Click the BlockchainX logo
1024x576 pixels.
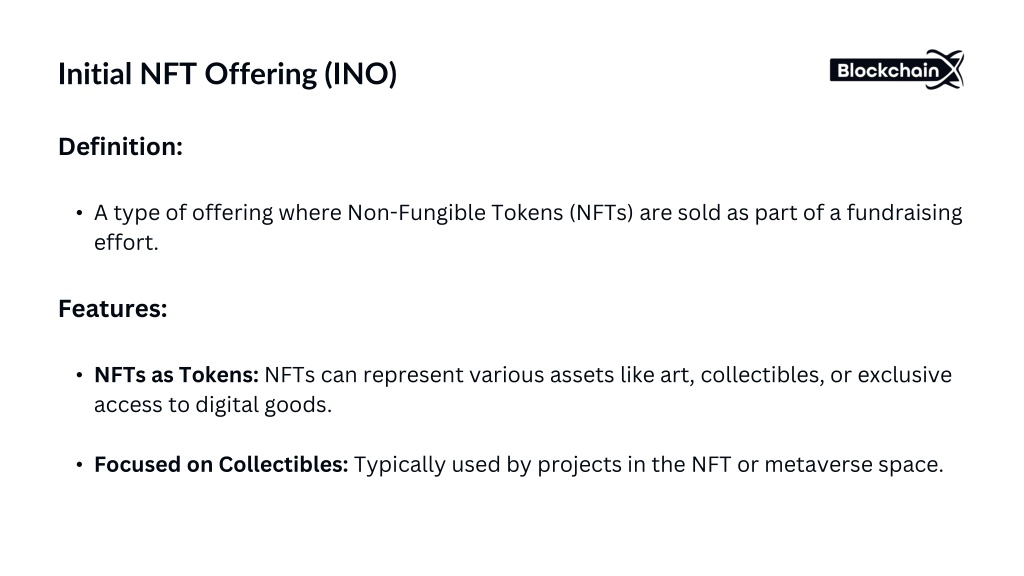[897, 69]
